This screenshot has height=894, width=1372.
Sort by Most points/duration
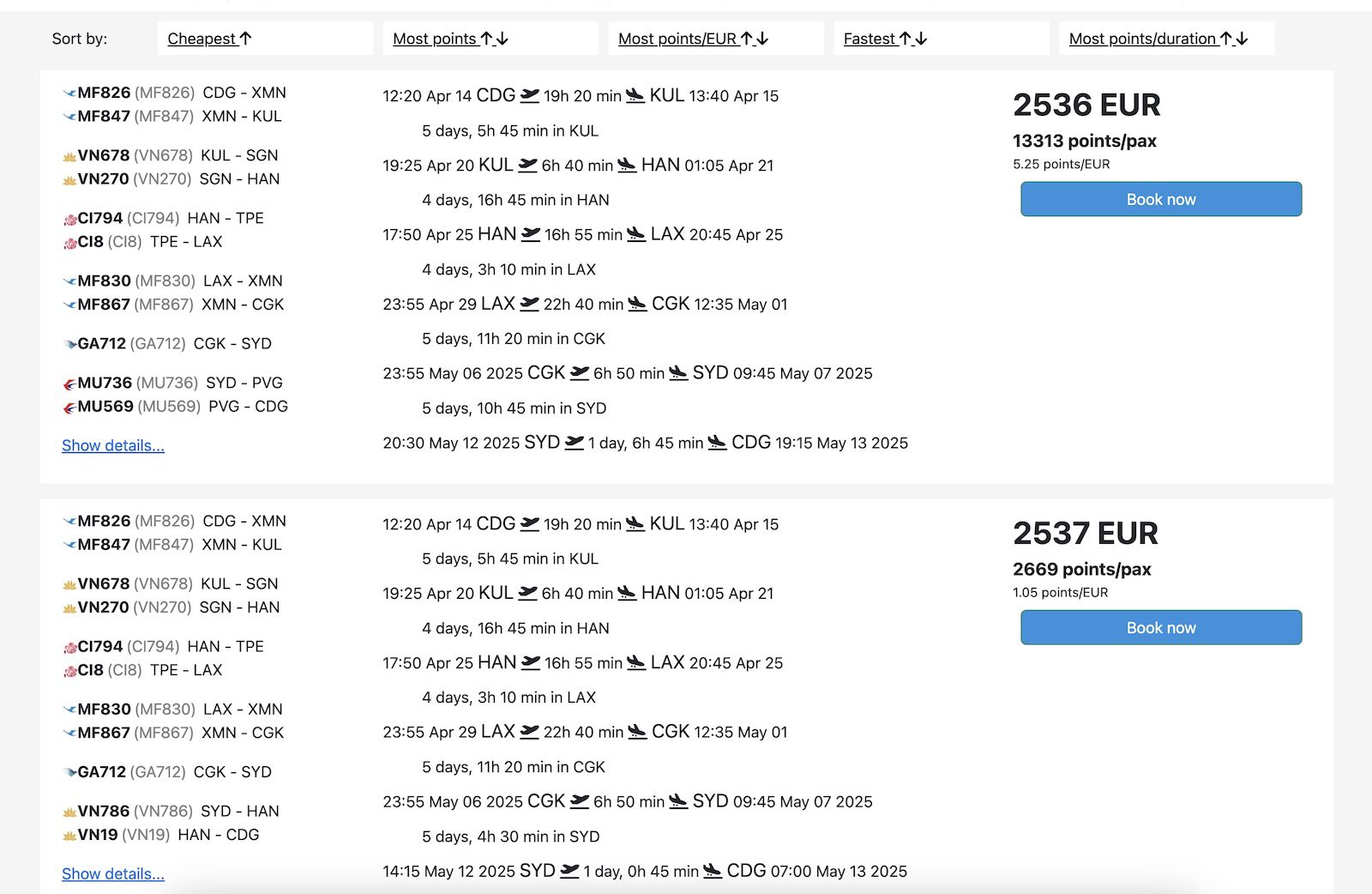[1158, 39]
